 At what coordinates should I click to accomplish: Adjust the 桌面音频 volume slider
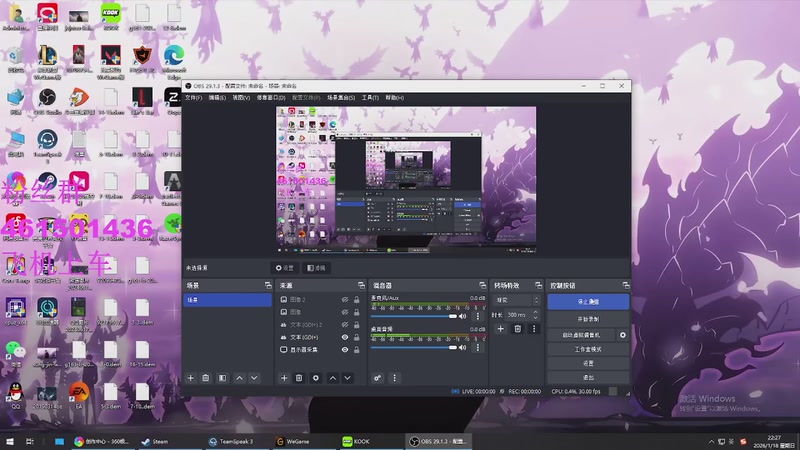(x=414, y=347)
